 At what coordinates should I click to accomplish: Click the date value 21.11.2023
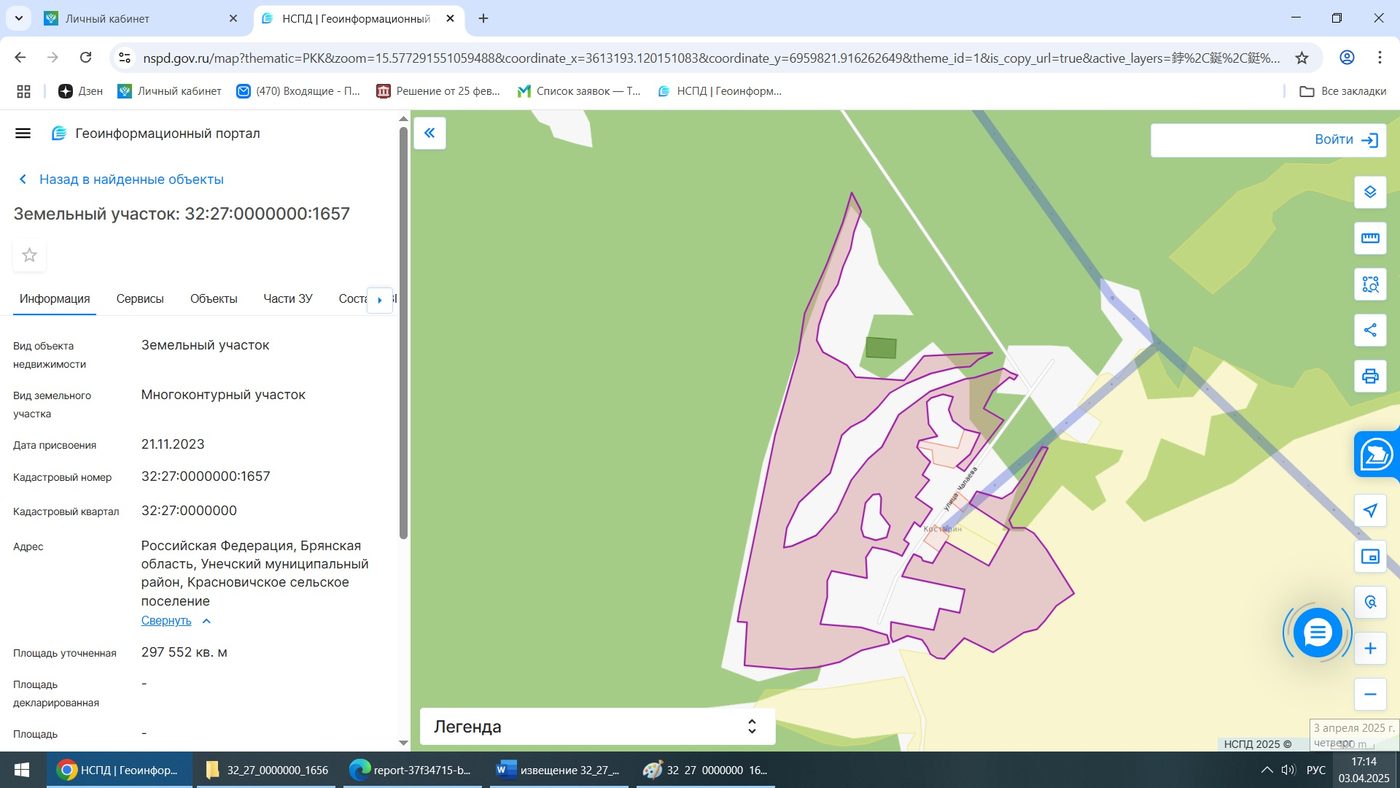click(173, 444)
